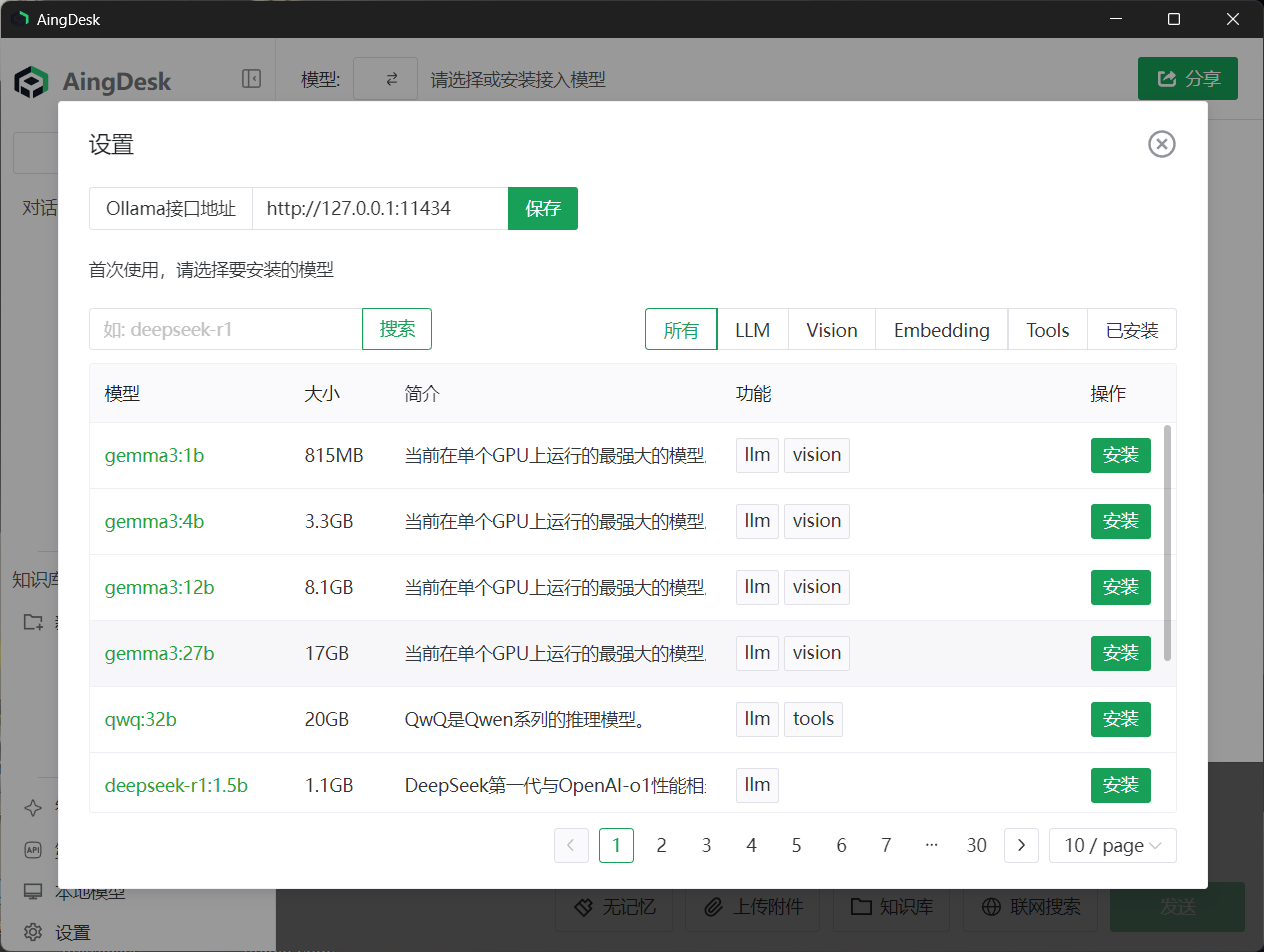This screenshot has height=952, width=1264.
Task: Open the gemma3:1b model link
Action: [154, 455]
